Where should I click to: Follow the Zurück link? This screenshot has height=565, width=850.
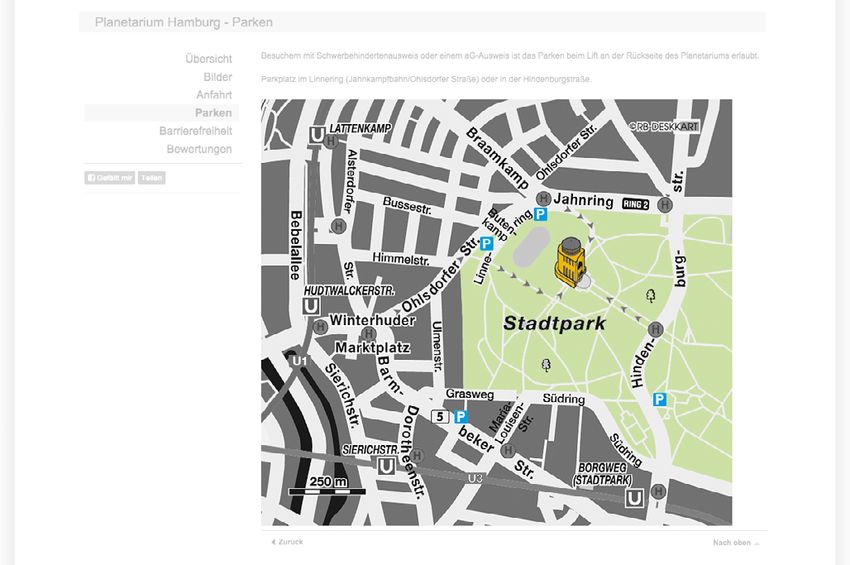[287, 542]
